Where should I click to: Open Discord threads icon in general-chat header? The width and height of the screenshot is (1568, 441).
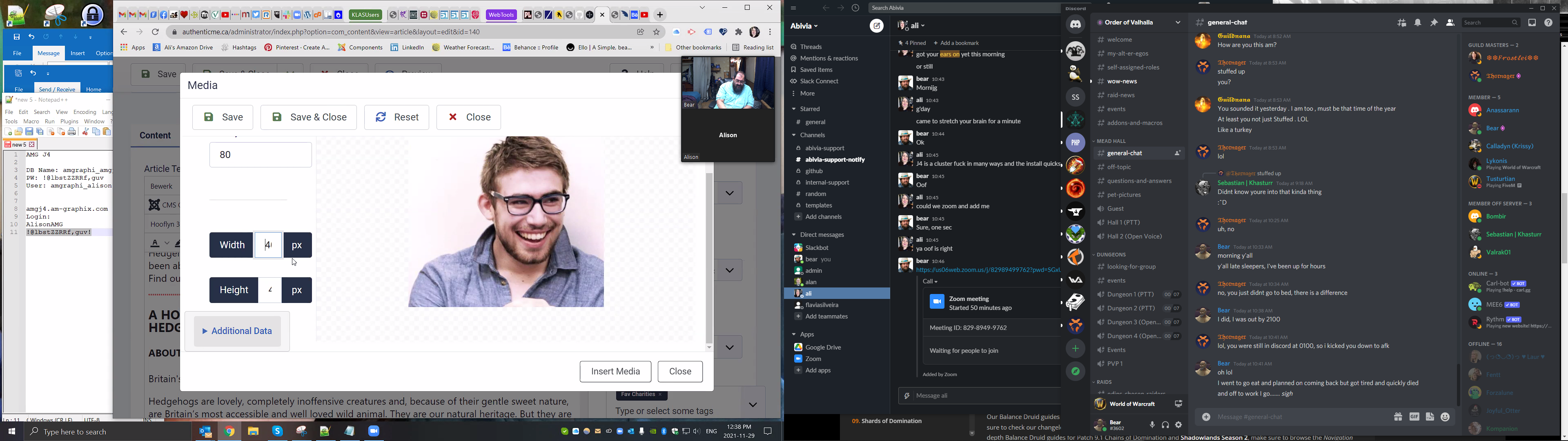(x=1402, y=23)
